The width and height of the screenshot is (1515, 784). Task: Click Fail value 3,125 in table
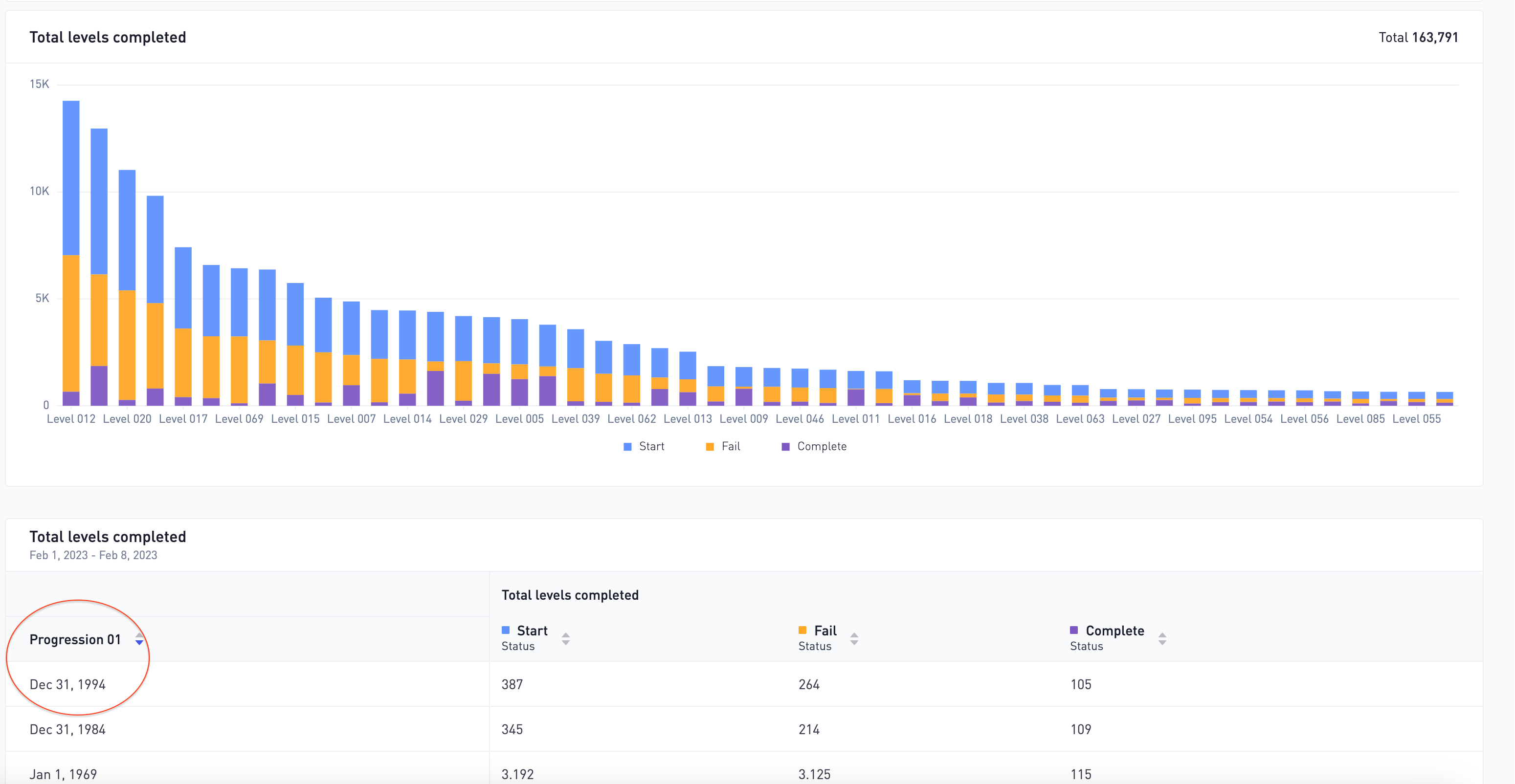815,775
